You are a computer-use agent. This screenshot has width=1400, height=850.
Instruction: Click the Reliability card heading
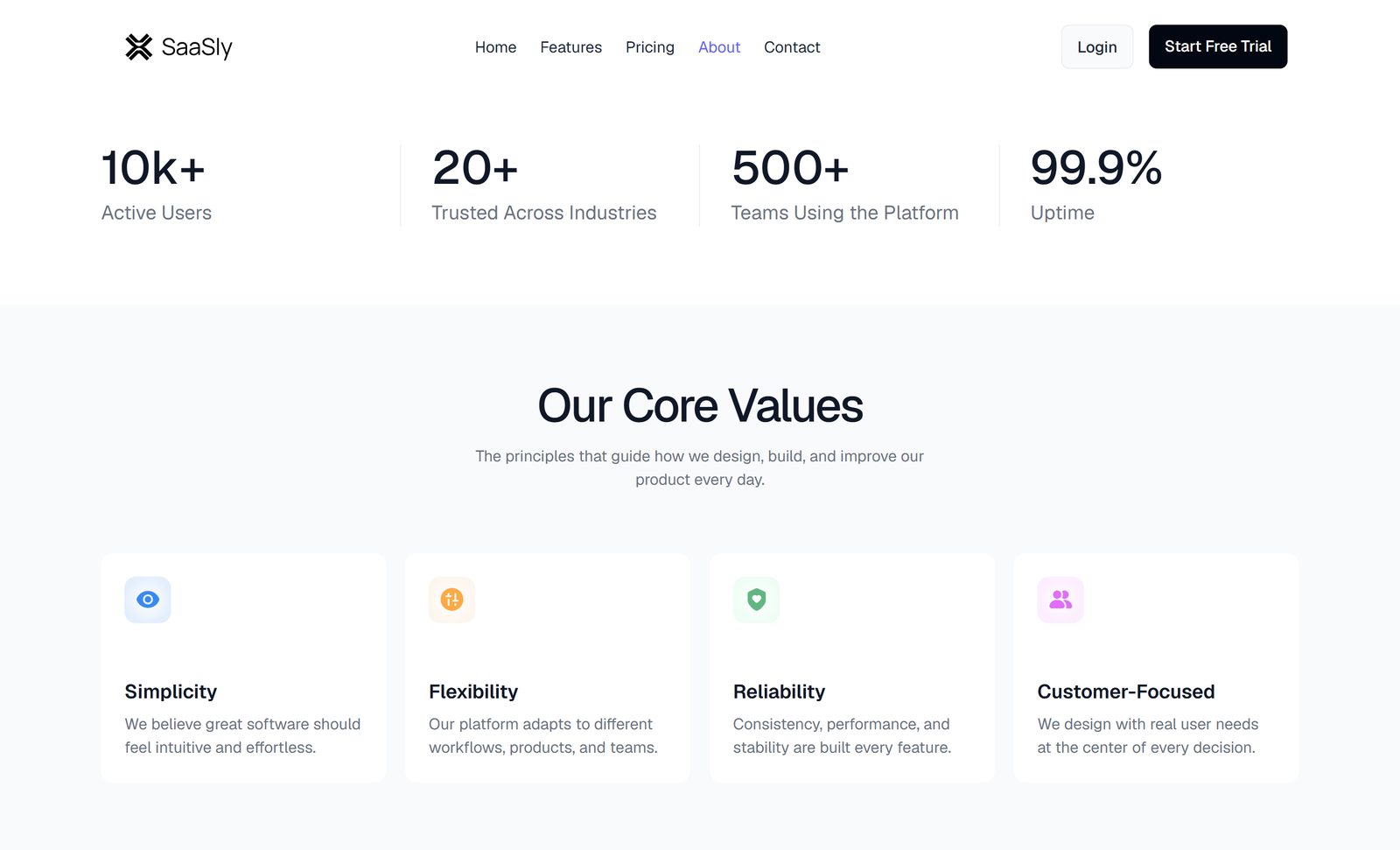pos(779,692)
